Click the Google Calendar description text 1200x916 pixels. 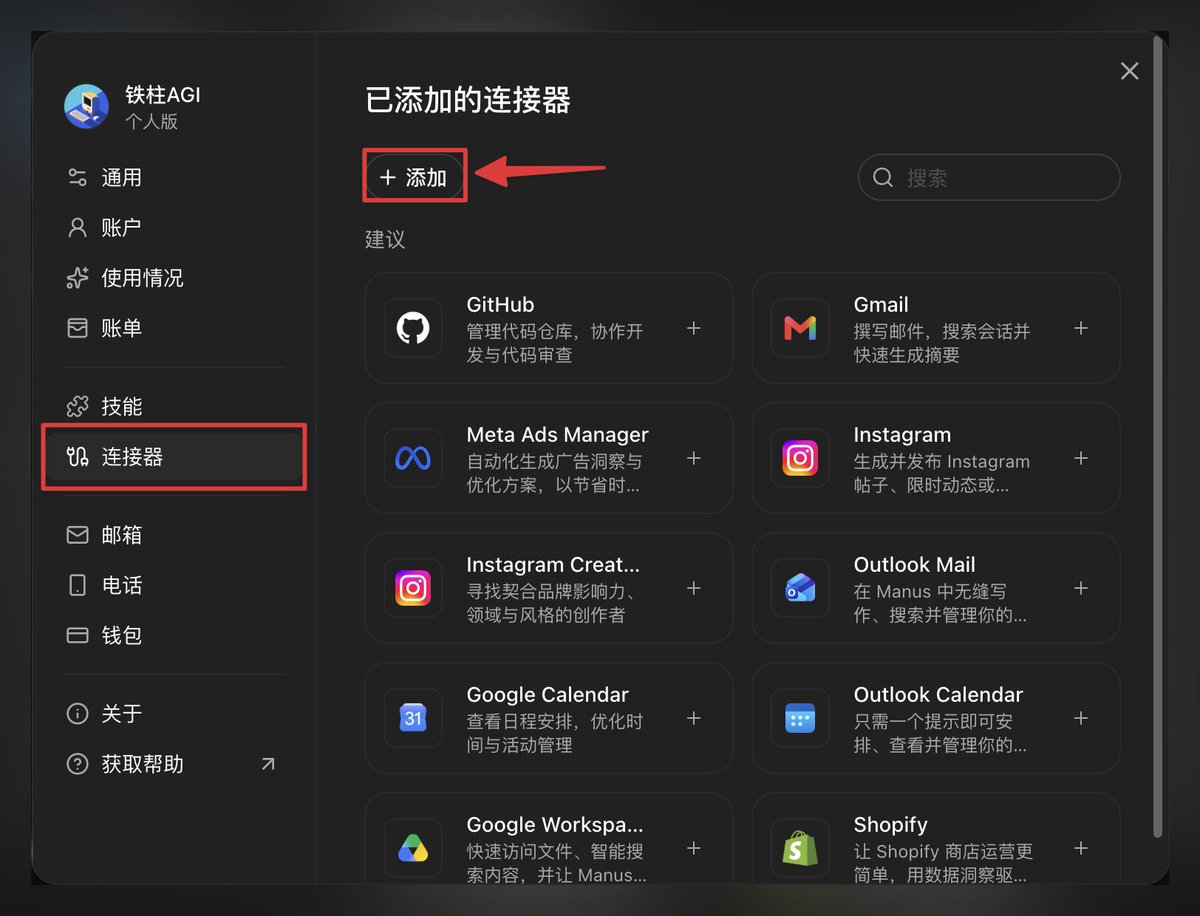click(555, 733)
